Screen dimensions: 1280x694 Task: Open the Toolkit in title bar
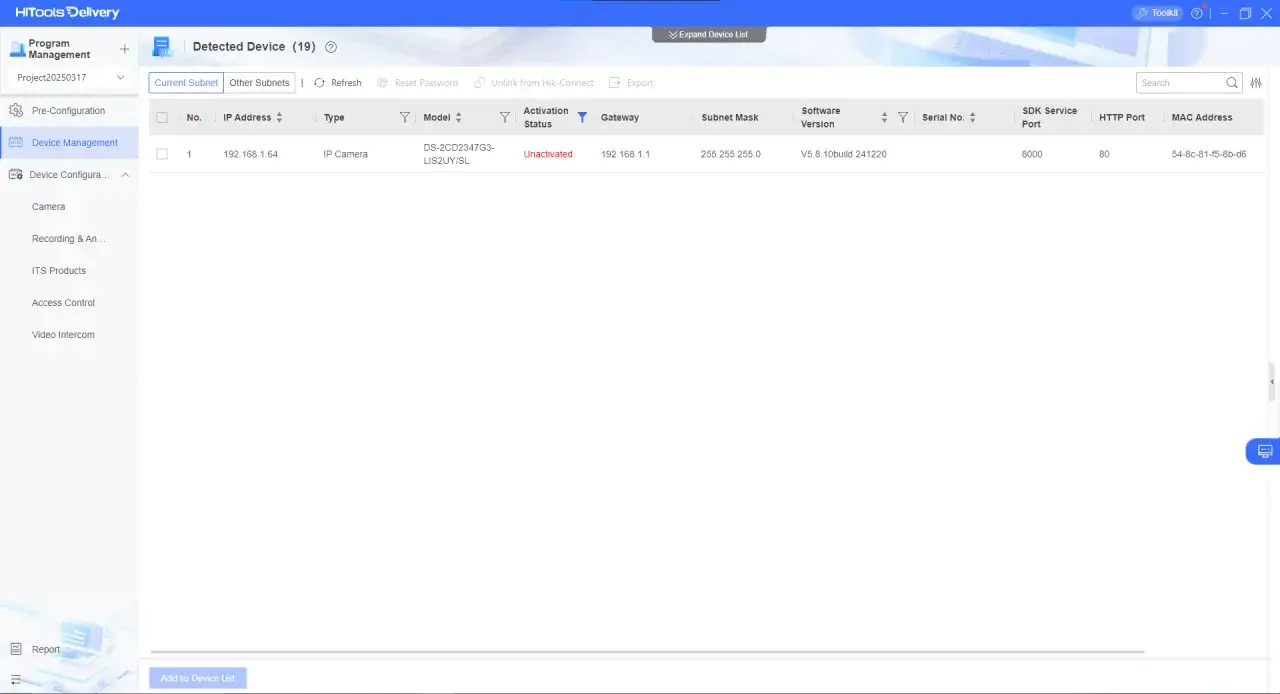click(x=1157, y=13)
